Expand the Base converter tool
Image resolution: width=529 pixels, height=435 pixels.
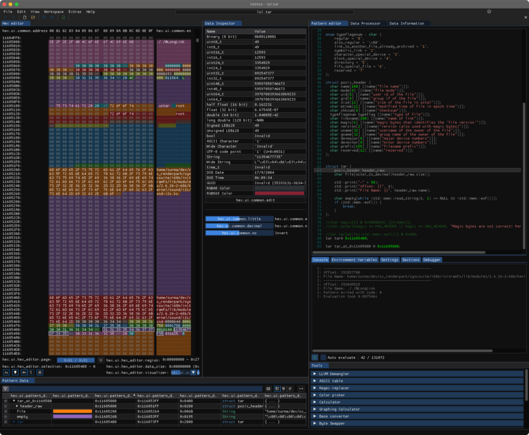[x=417, y=416]
